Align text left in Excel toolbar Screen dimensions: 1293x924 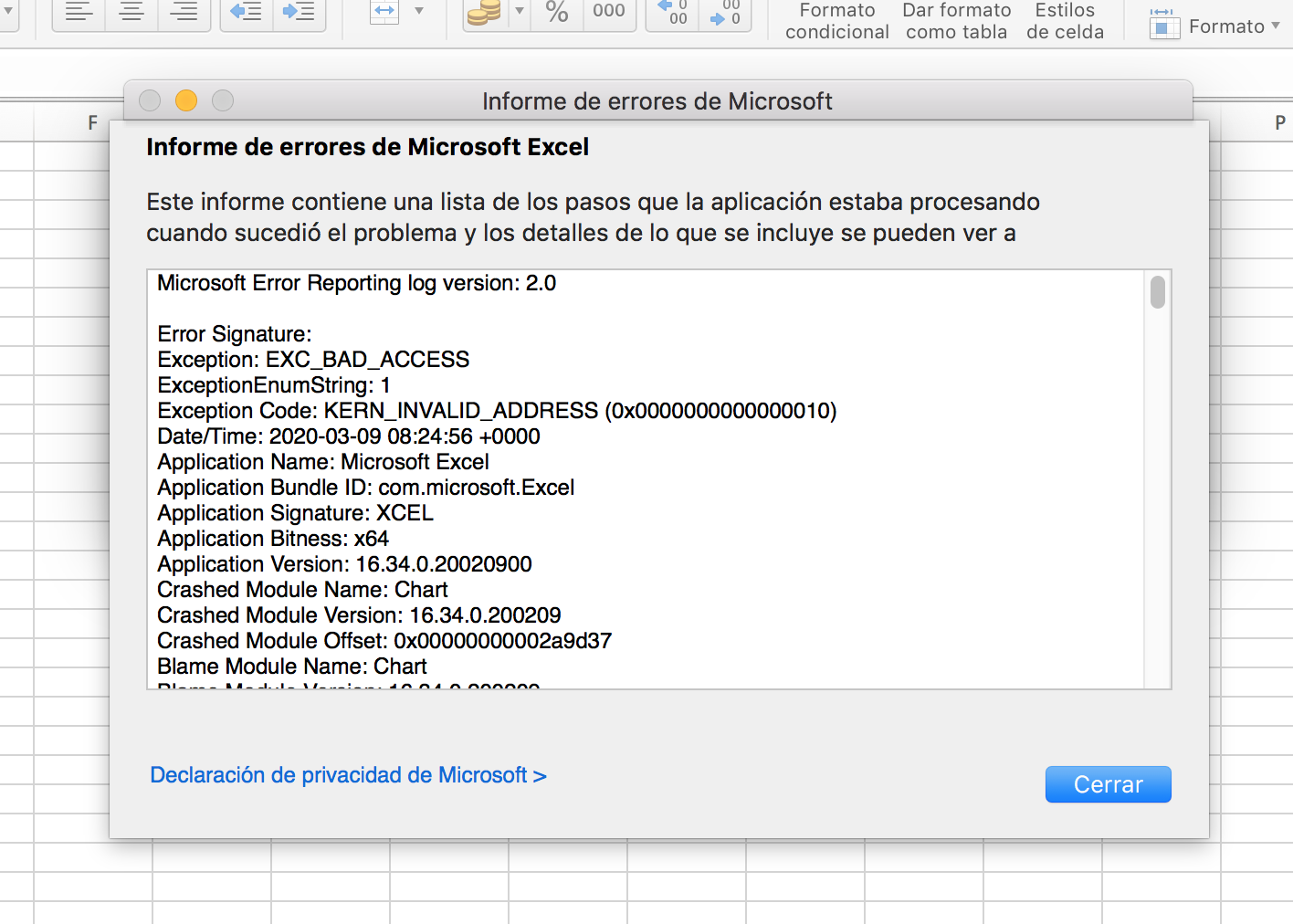click(79, 13)
